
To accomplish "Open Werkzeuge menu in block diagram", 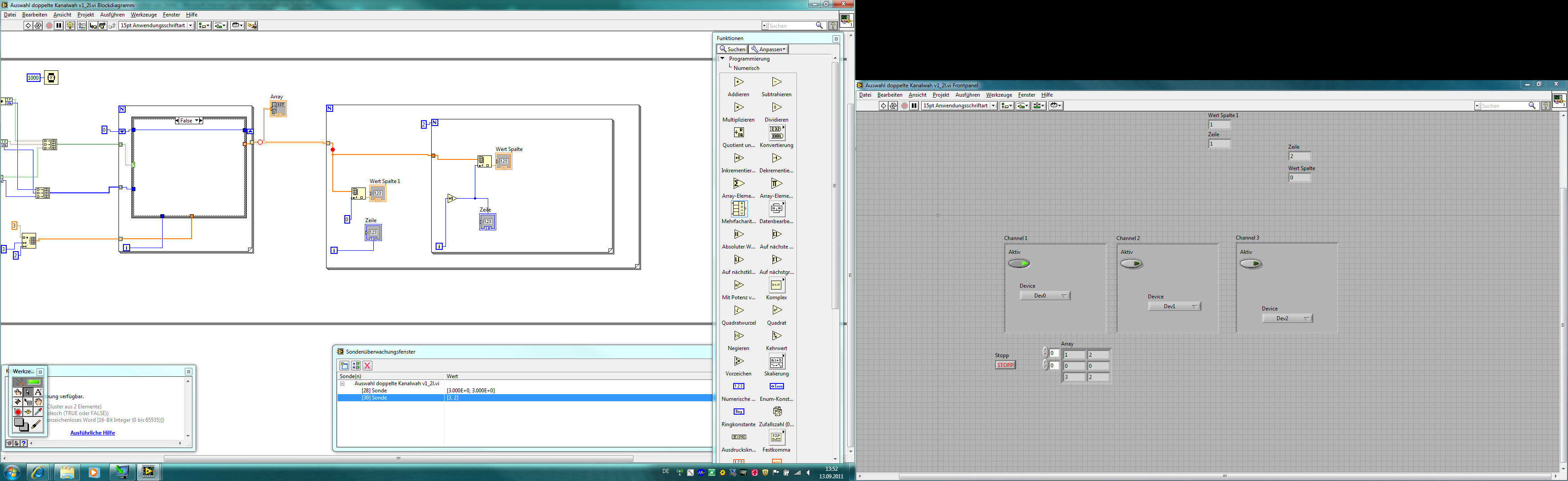I will (x=143, y=15).
